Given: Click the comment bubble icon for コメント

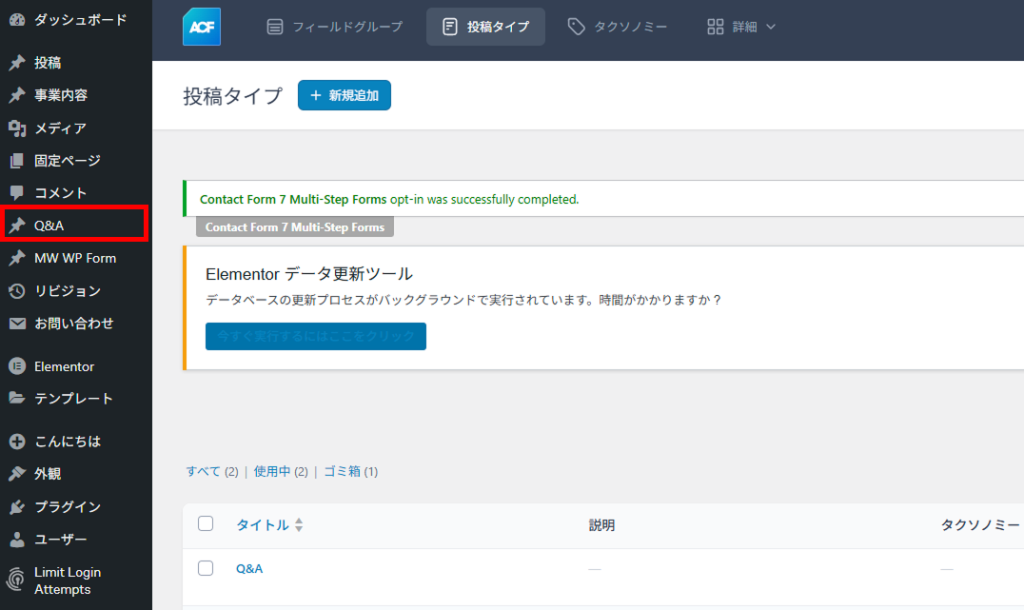Looking at the screenshot, I should click(17, 193).
